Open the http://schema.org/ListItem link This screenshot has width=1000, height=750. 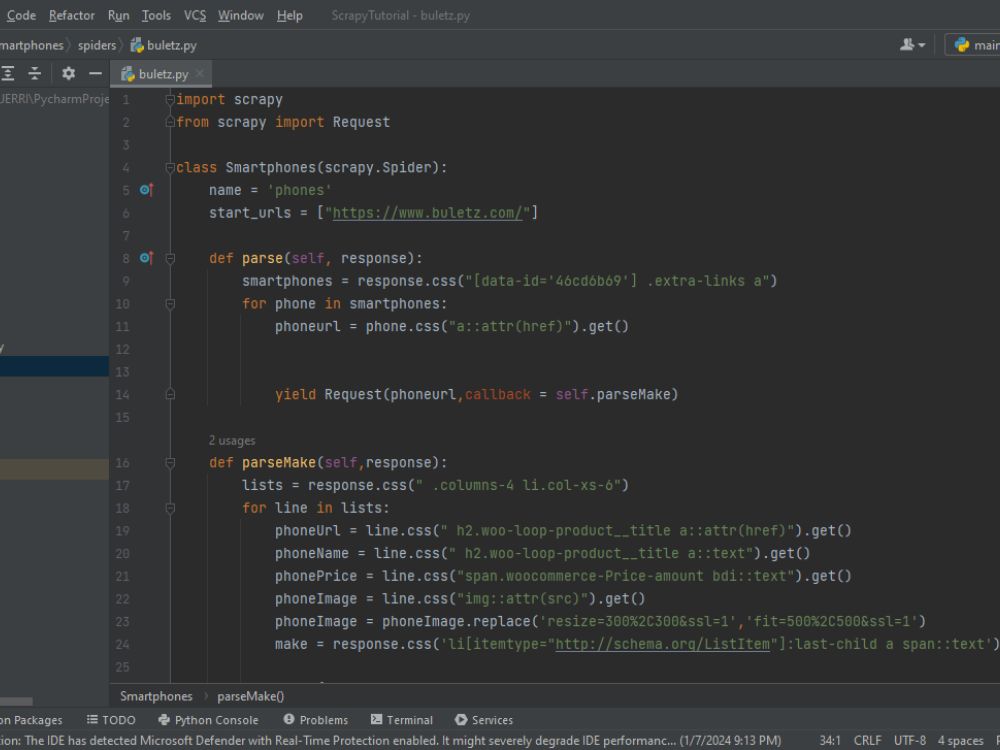(663, 644)
